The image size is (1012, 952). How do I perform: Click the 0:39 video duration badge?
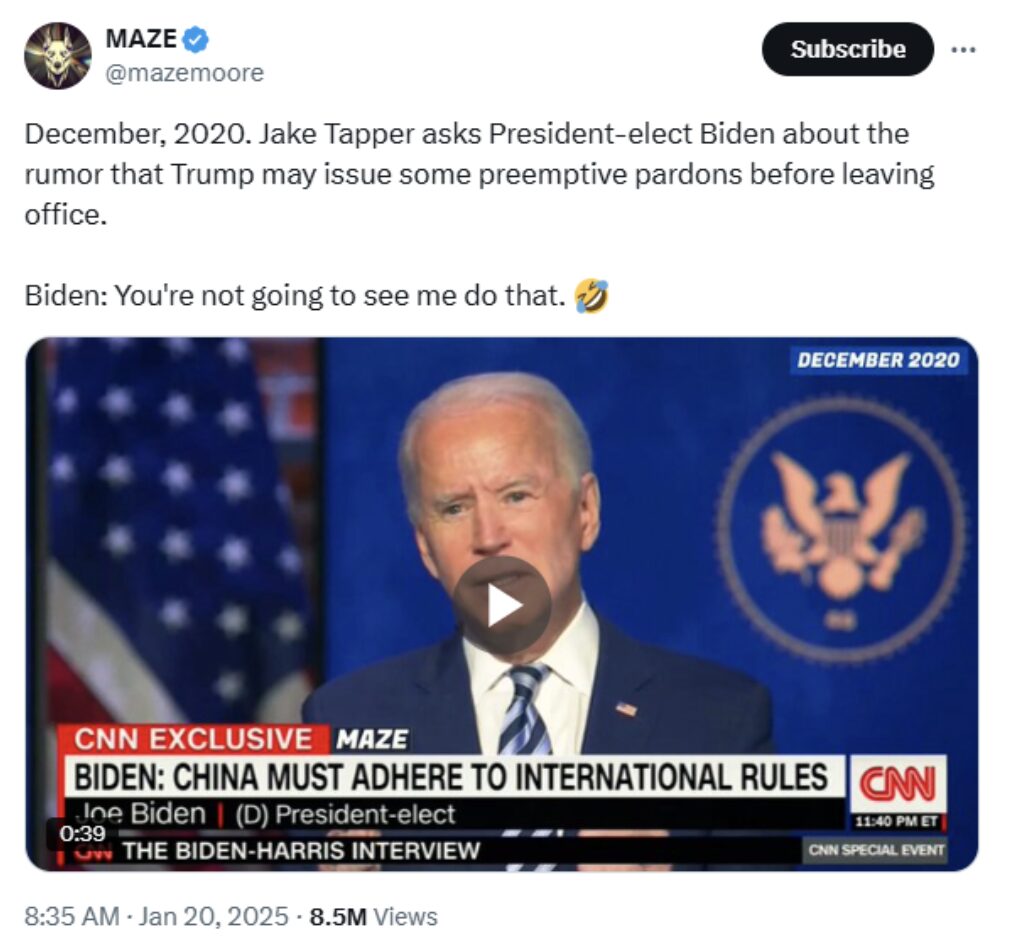pyautogui.click(x=82, y=833)
